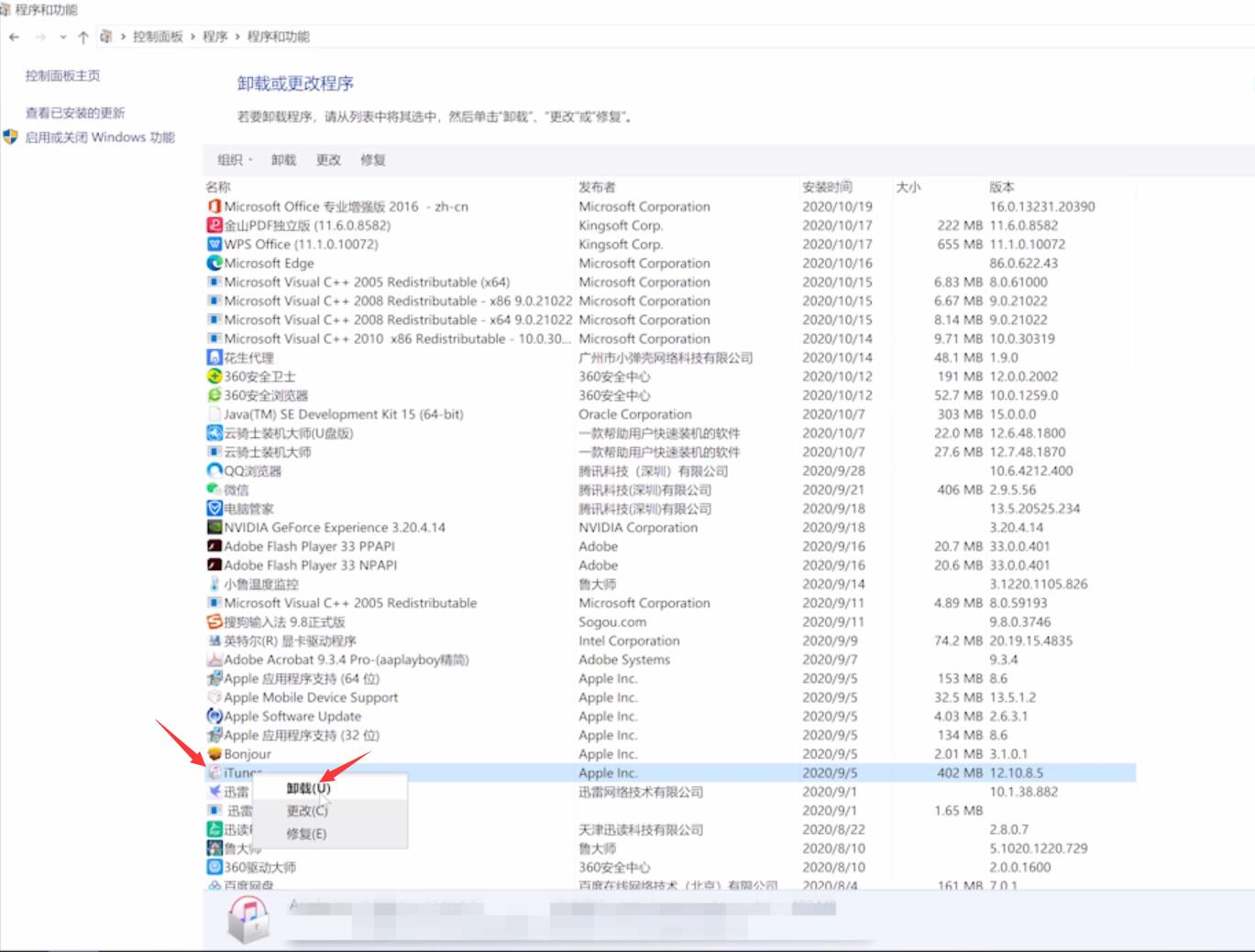This screenshot has height=952, width=1255.
Task: Choose 更改(C) from the context menu
Action: pos(307,811)
